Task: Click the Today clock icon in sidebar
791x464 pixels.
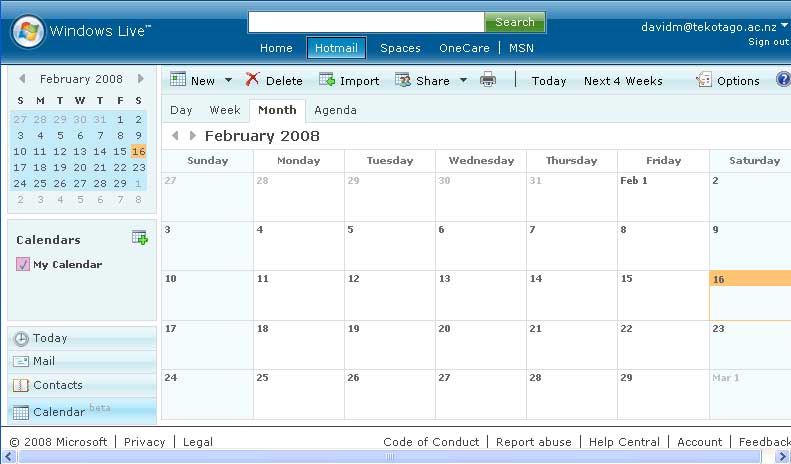Action: [x=21, y=338]
